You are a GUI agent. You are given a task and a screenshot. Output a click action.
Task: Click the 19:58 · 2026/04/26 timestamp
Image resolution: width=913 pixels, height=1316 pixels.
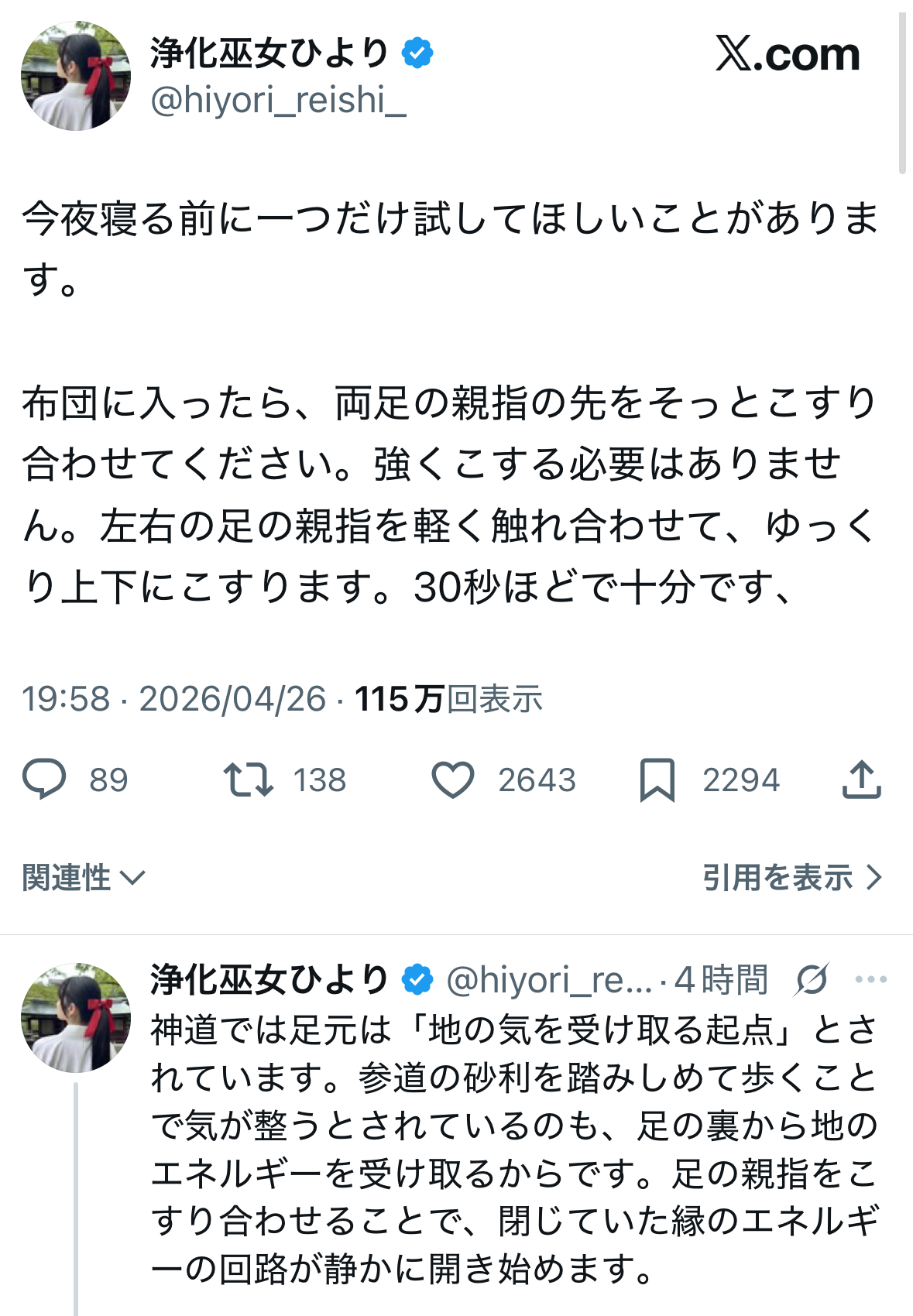tap(173, 699)
